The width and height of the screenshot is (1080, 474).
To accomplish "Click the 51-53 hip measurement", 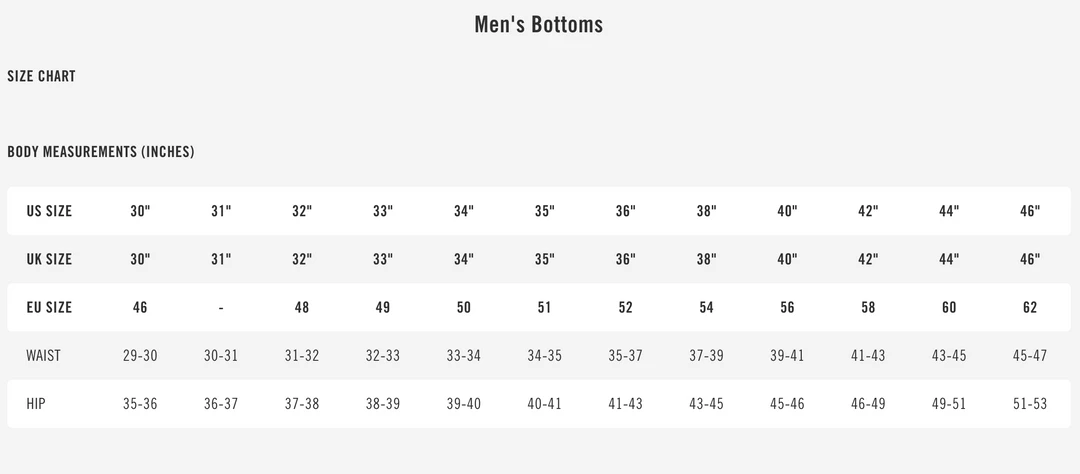I will pyautogui.click(x=1030, y=403).
